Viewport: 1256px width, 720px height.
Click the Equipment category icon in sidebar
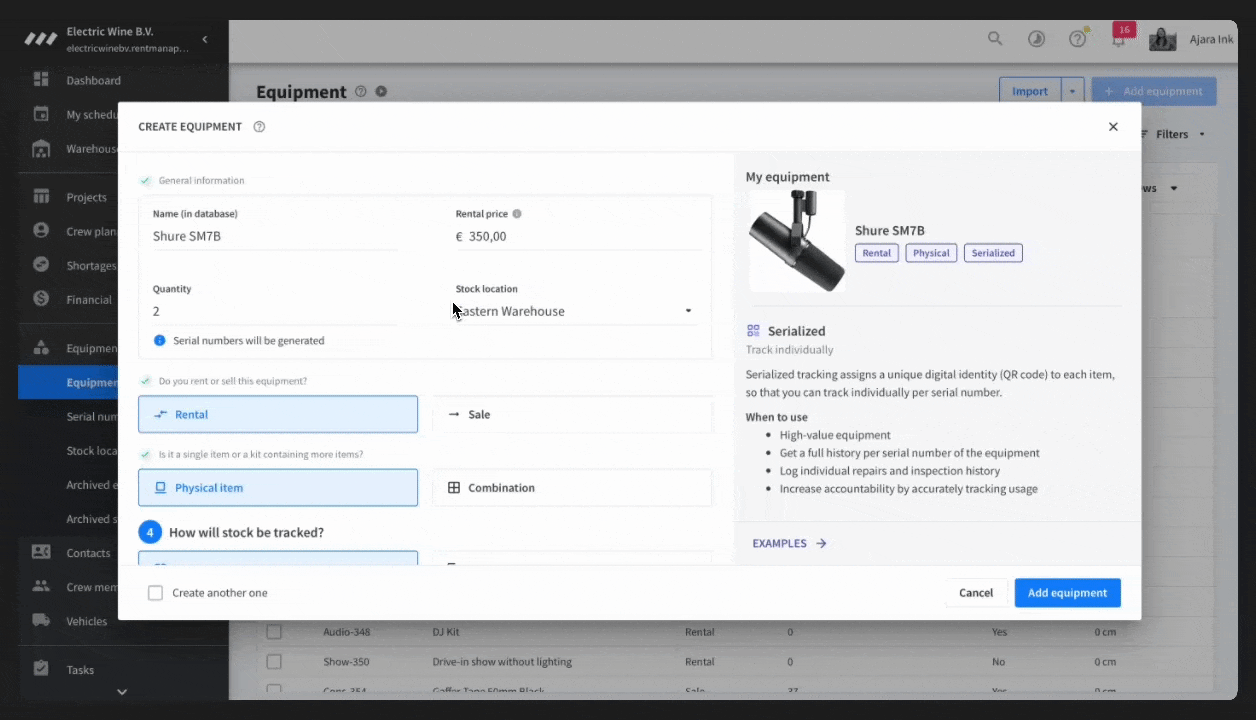[41, 348]
